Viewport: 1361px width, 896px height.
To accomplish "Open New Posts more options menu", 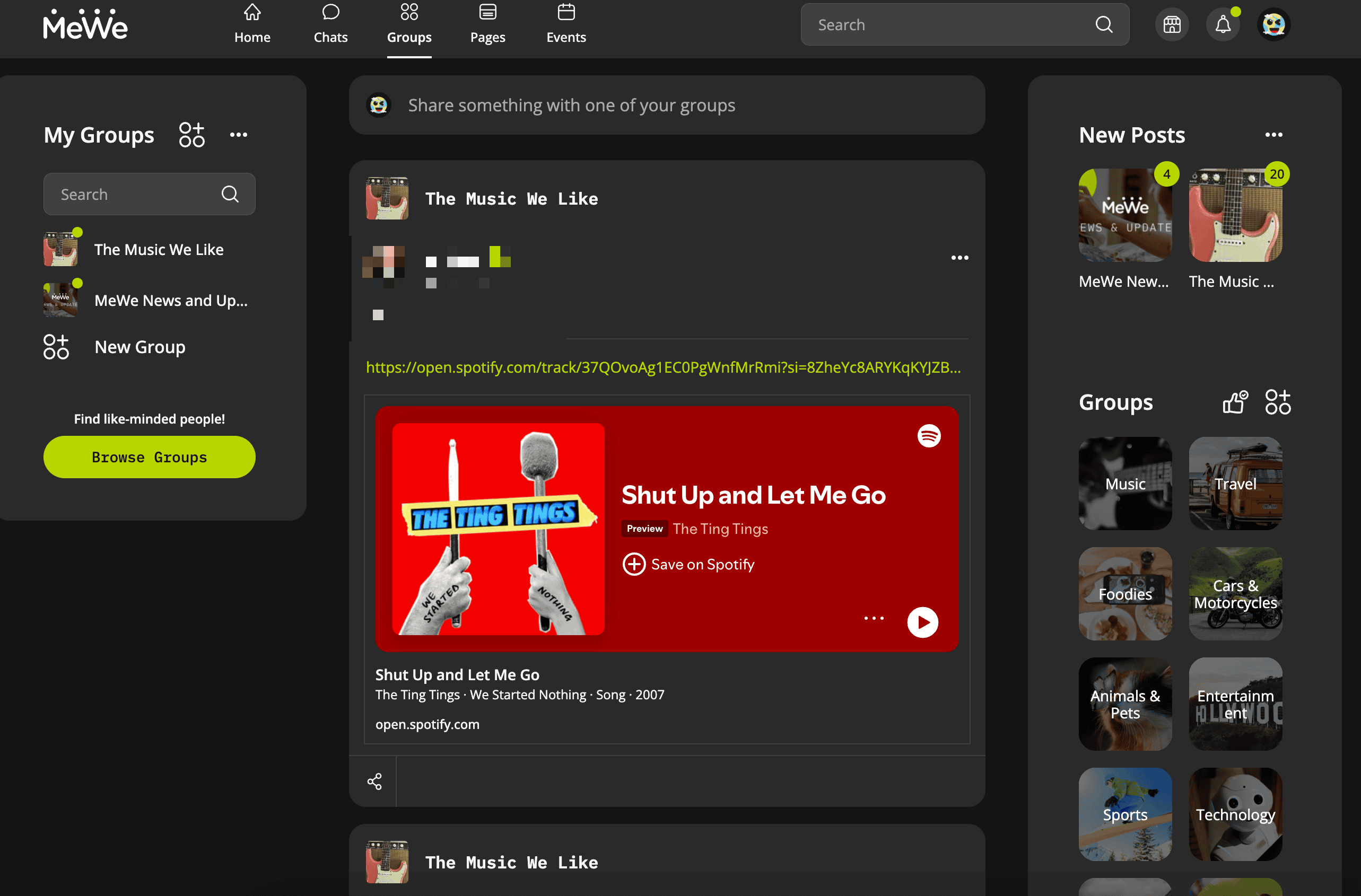I will point(1273,135).
